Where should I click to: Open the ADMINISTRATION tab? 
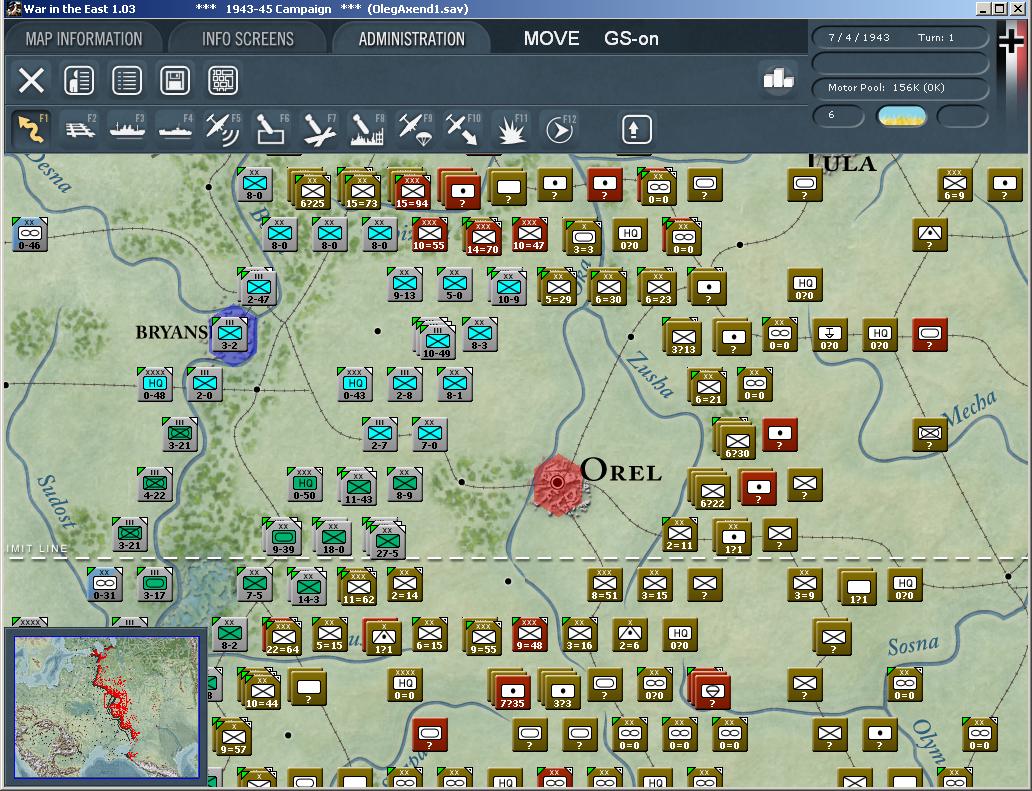411,39
